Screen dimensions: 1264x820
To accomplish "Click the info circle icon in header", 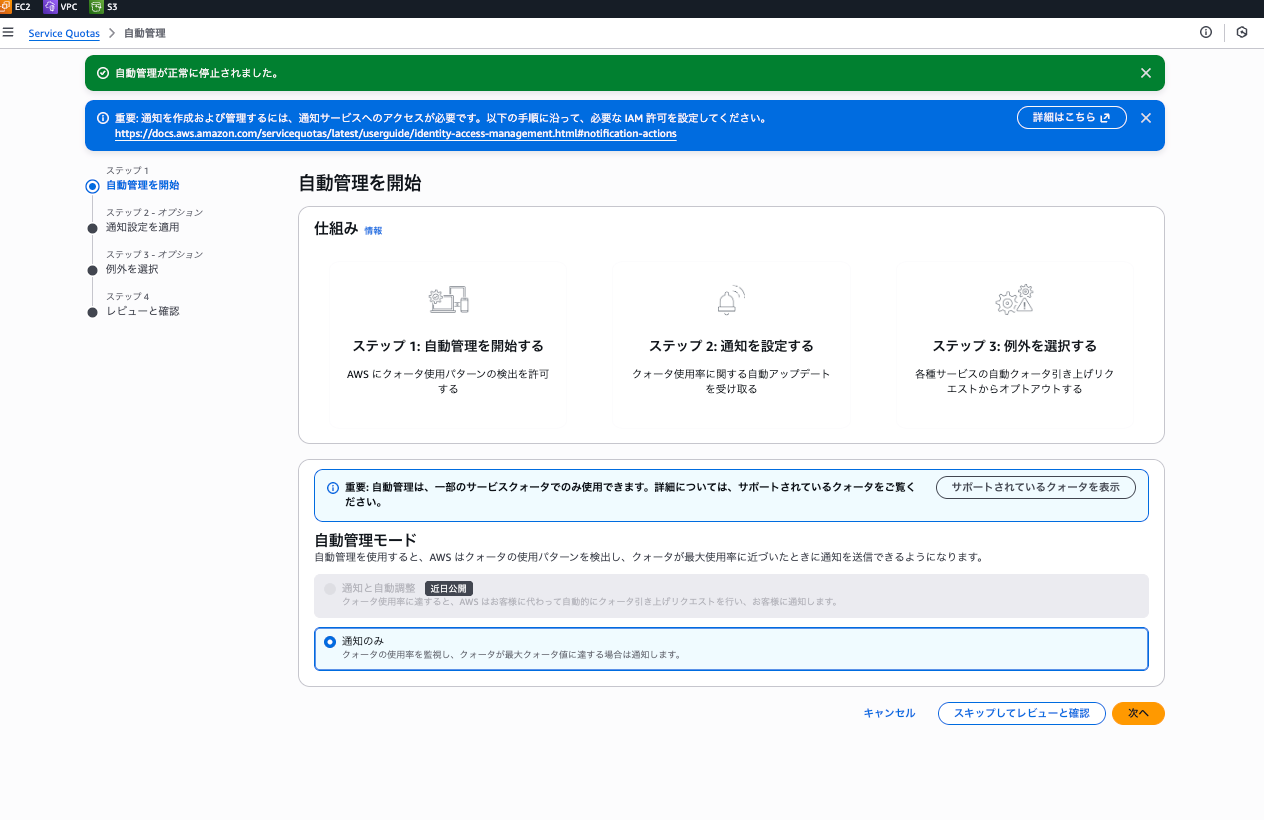I will (x=1206, y=32).
